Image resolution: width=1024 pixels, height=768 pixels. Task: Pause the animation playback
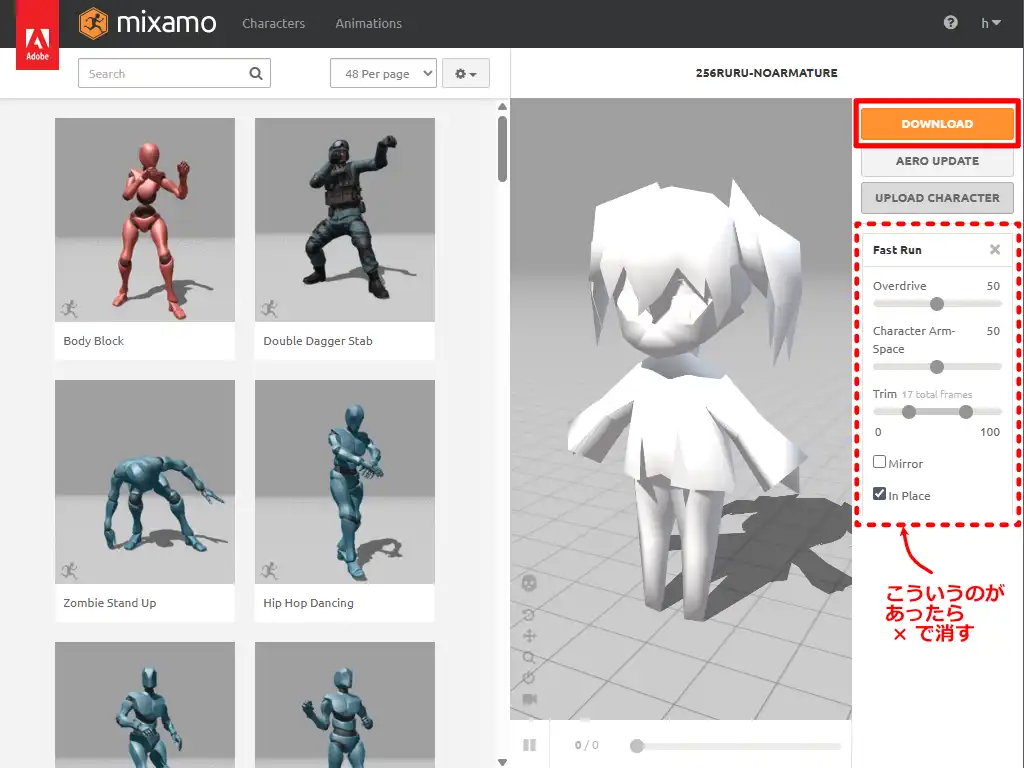click(x=529, y=745)
